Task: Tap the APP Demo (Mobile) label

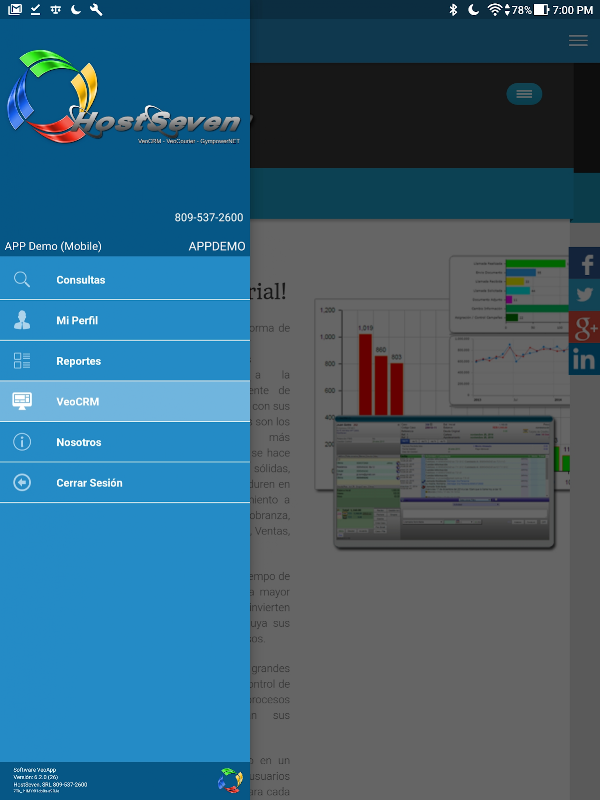Action: pos(53,246)
